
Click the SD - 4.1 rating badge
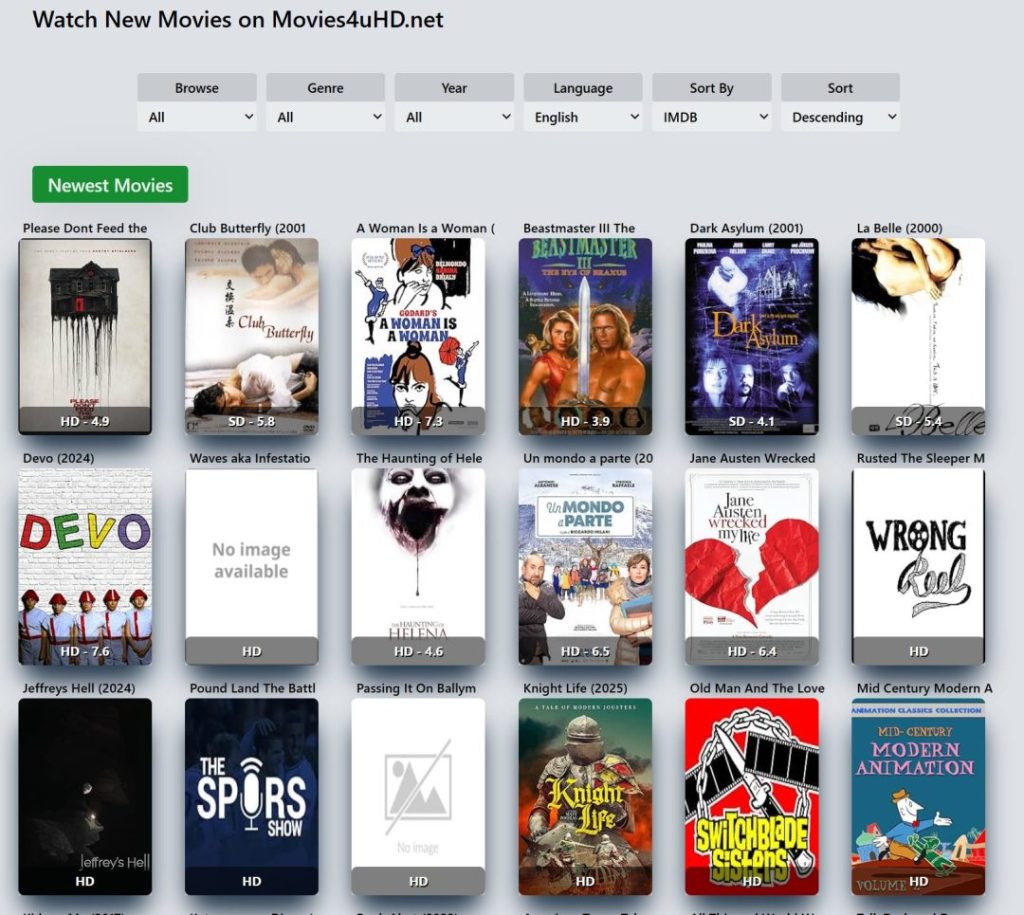pyautogui.click(x=752, y=421)
